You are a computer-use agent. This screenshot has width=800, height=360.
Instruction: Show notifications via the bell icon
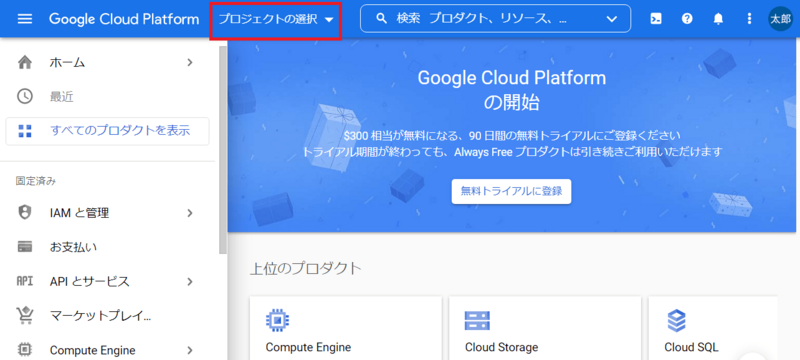[718, 19]
